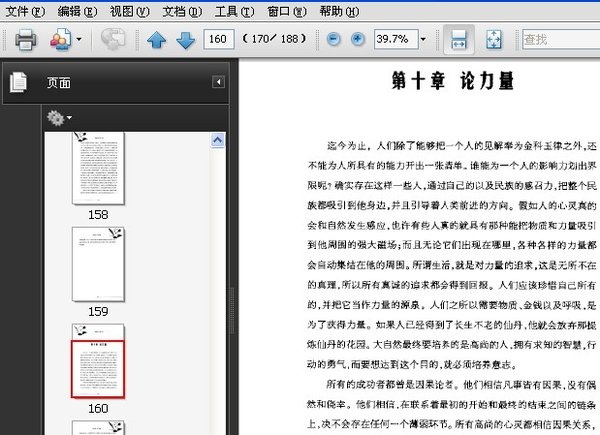This screenshot has width=600, height=435.
Task: Click the Pages panel icon in sidebar
Action: coord(18,83)
